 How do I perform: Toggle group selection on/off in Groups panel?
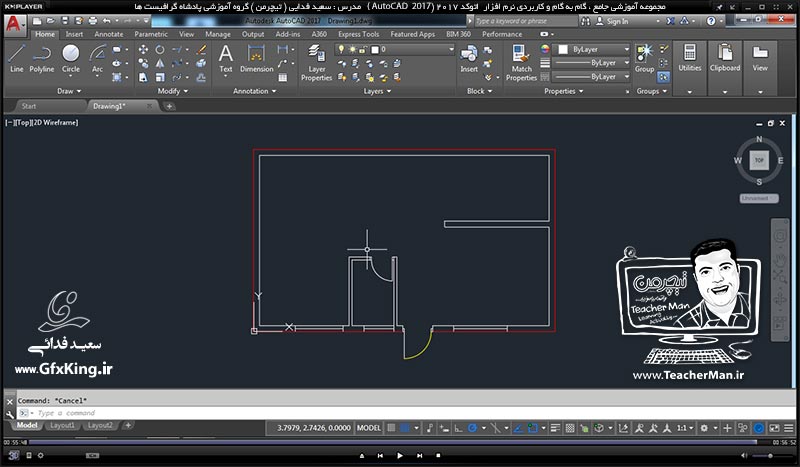tap(663, 77)
